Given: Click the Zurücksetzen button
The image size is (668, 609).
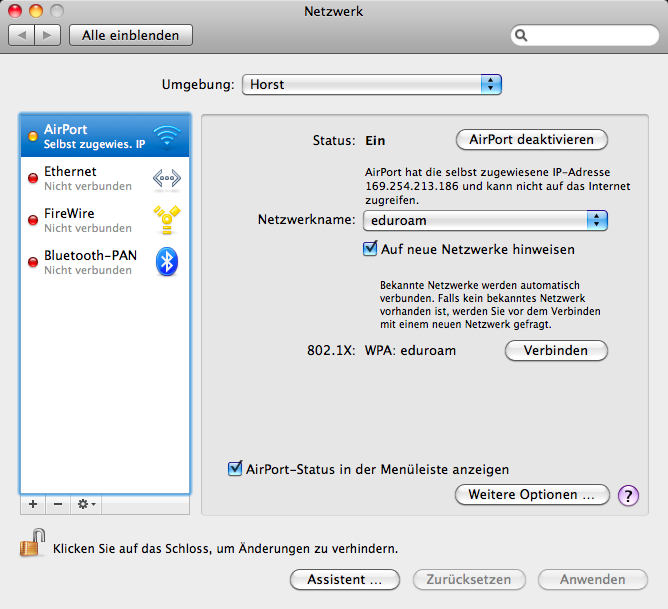Looking at the screenshot, I should pos(469,580).
